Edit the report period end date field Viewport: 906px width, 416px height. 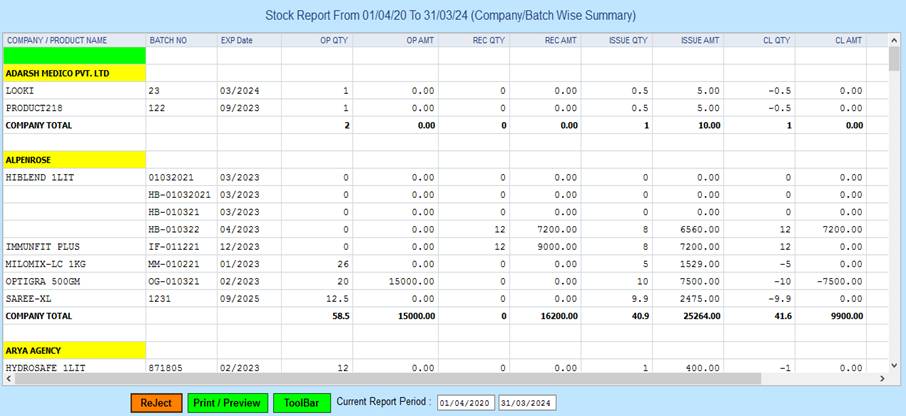point(527,403)
